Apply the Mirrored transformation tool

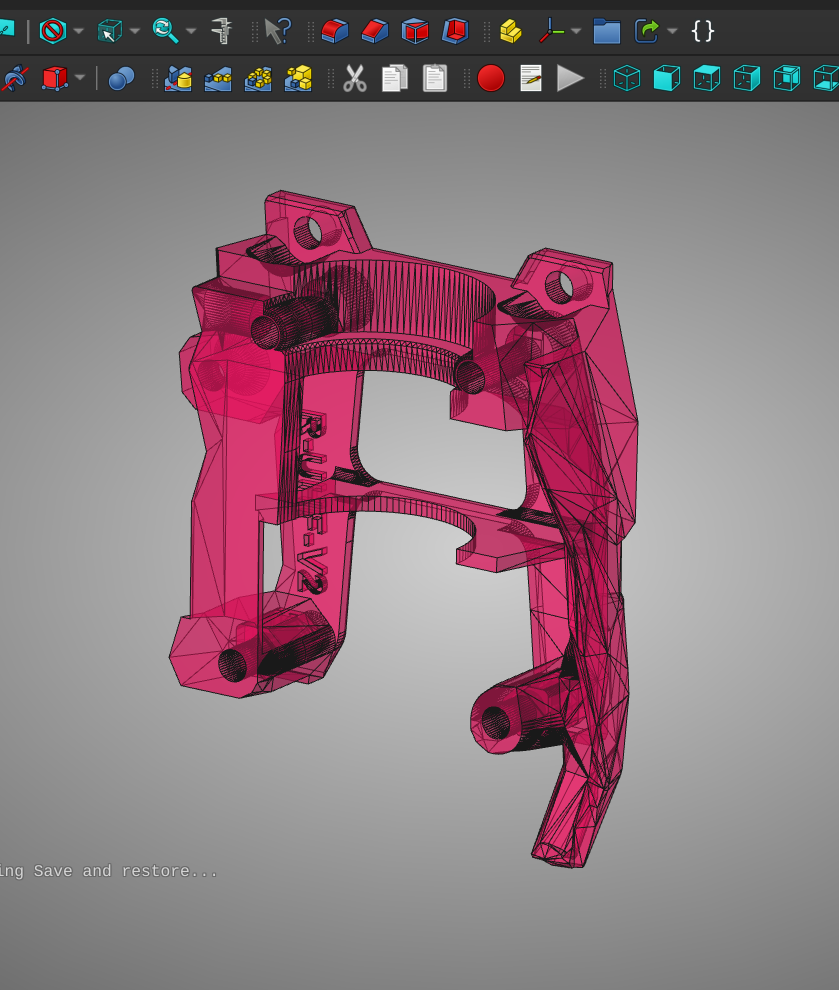pos(178,78)
